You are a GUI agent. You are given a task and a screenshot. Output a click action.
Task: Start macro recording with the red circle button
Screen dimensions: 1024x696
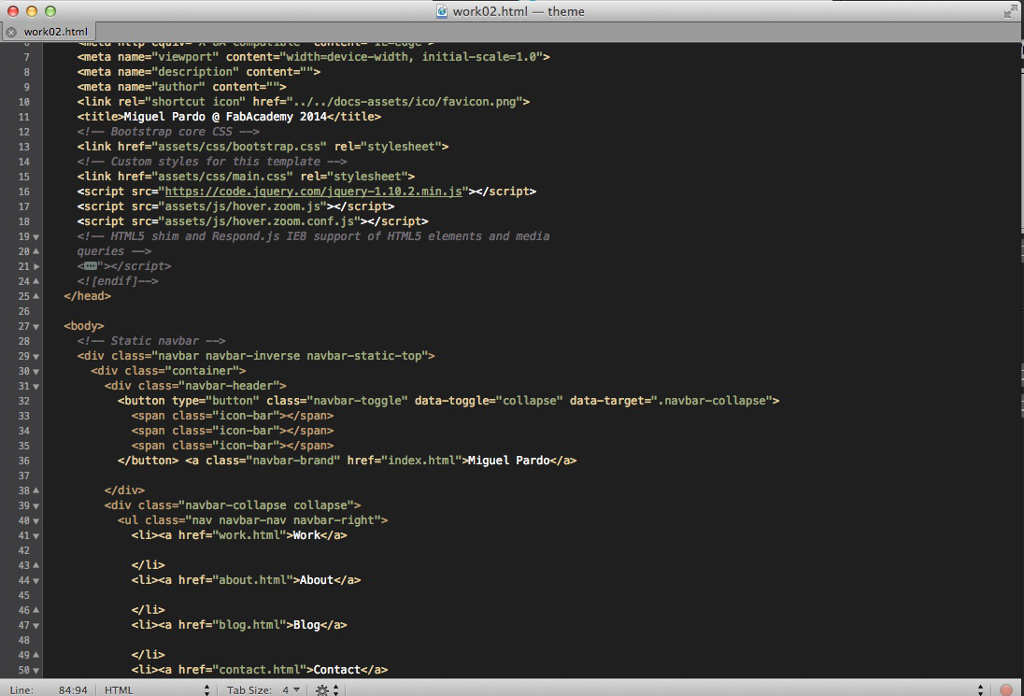click(x=1006, y=689)
